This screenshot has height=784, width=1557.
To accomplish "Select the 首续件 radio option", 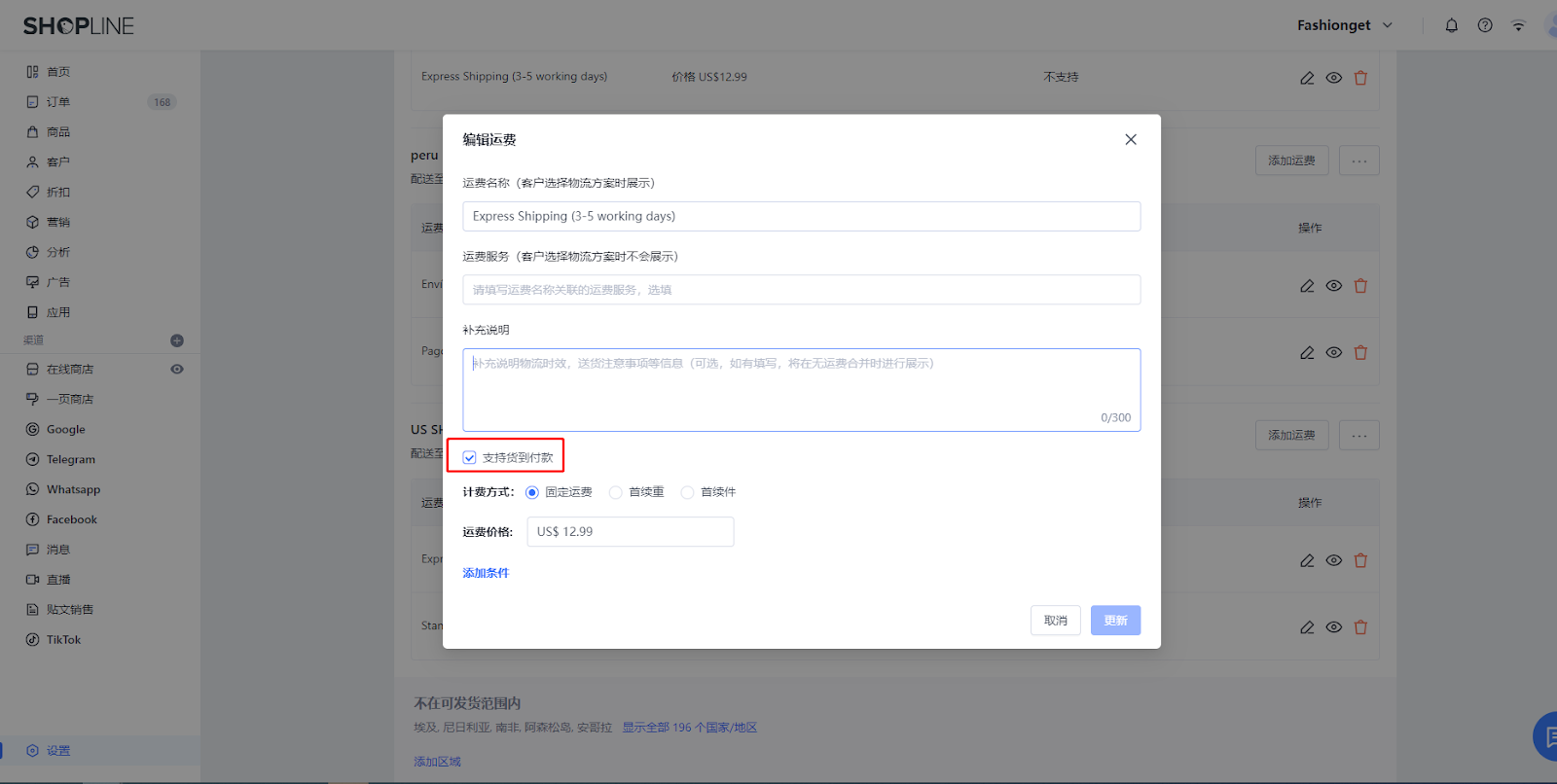I will pyautogui.click(x=687, y=492).
